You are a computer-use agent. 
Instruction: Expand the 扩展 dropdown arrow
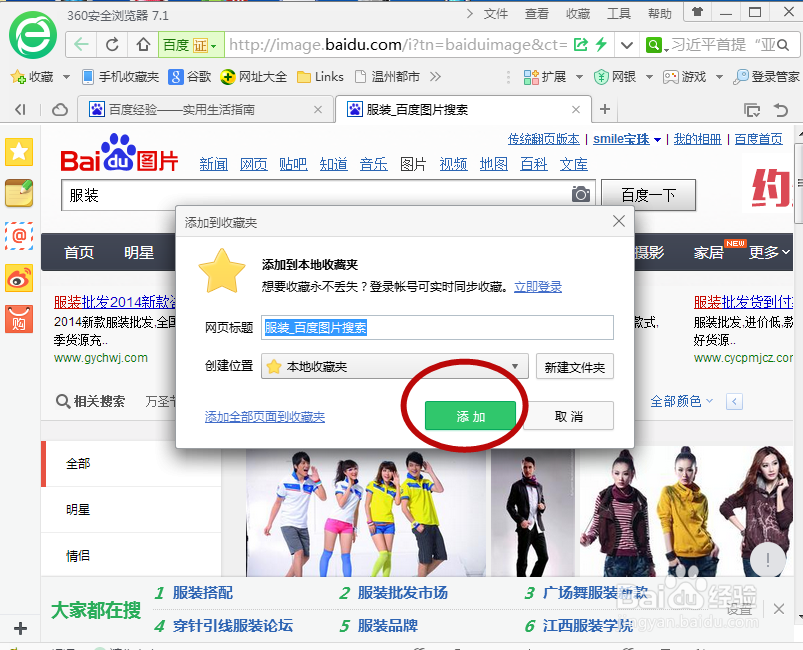coord(579,77)
